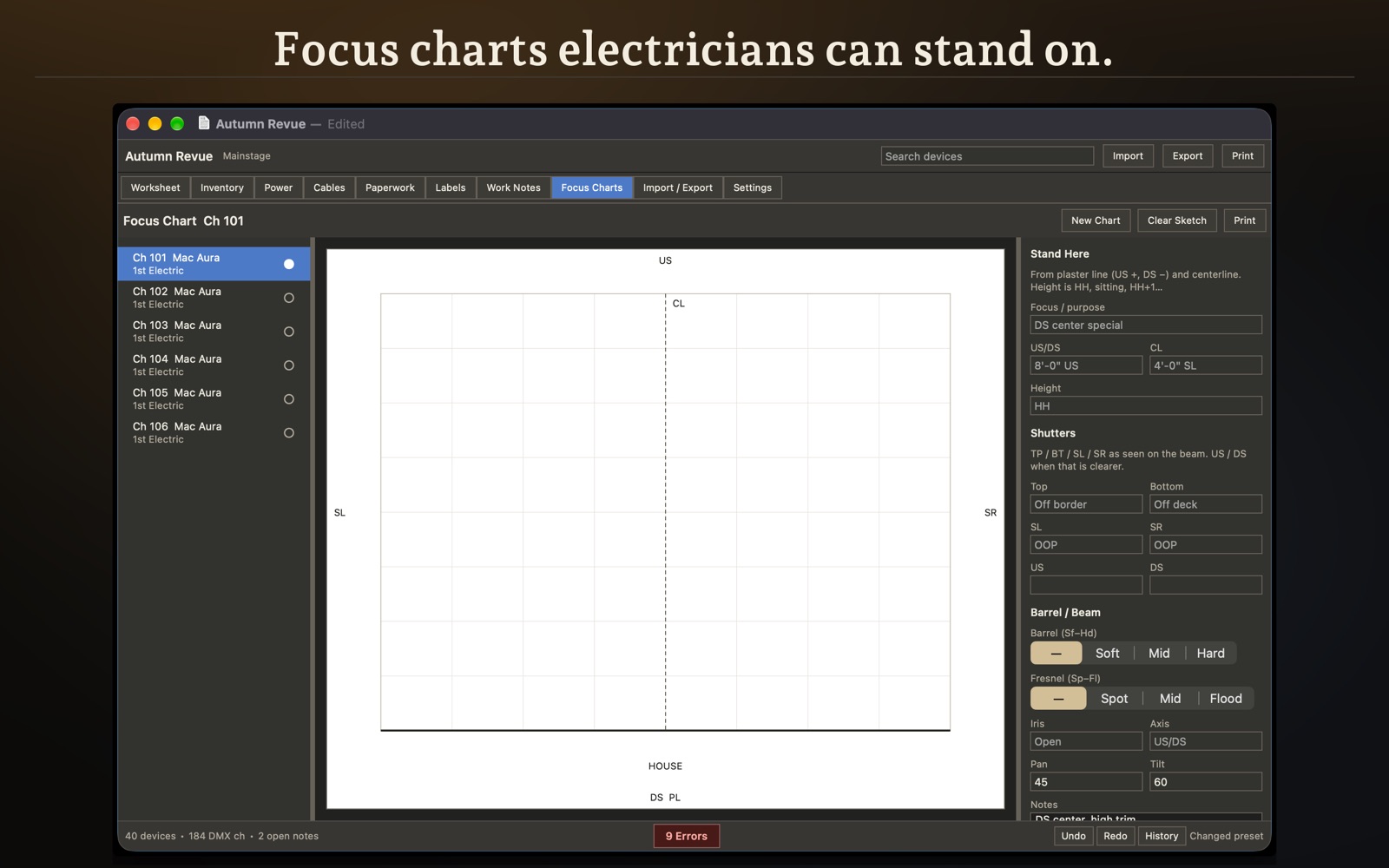The image size is (1389, 868).
Task: Print the focus chart
Action: [1245, 220]
